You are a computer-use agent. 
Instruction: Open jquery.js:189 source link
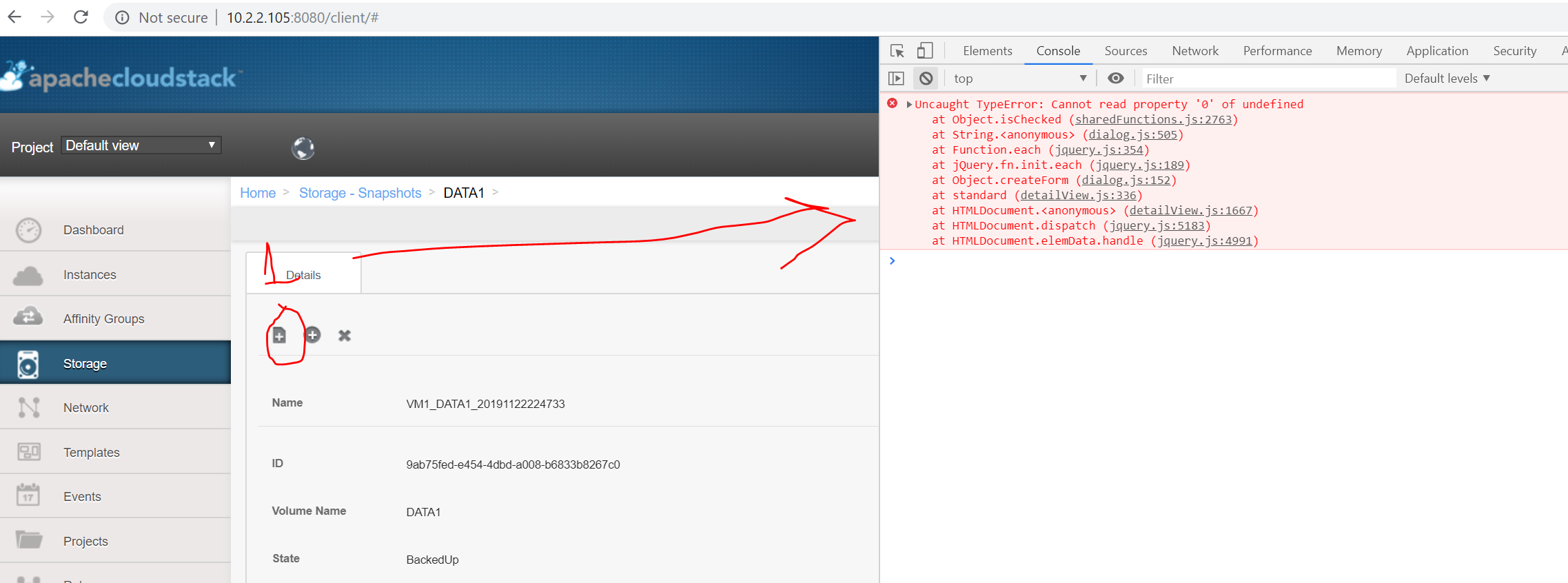[x=1140, y=165]
